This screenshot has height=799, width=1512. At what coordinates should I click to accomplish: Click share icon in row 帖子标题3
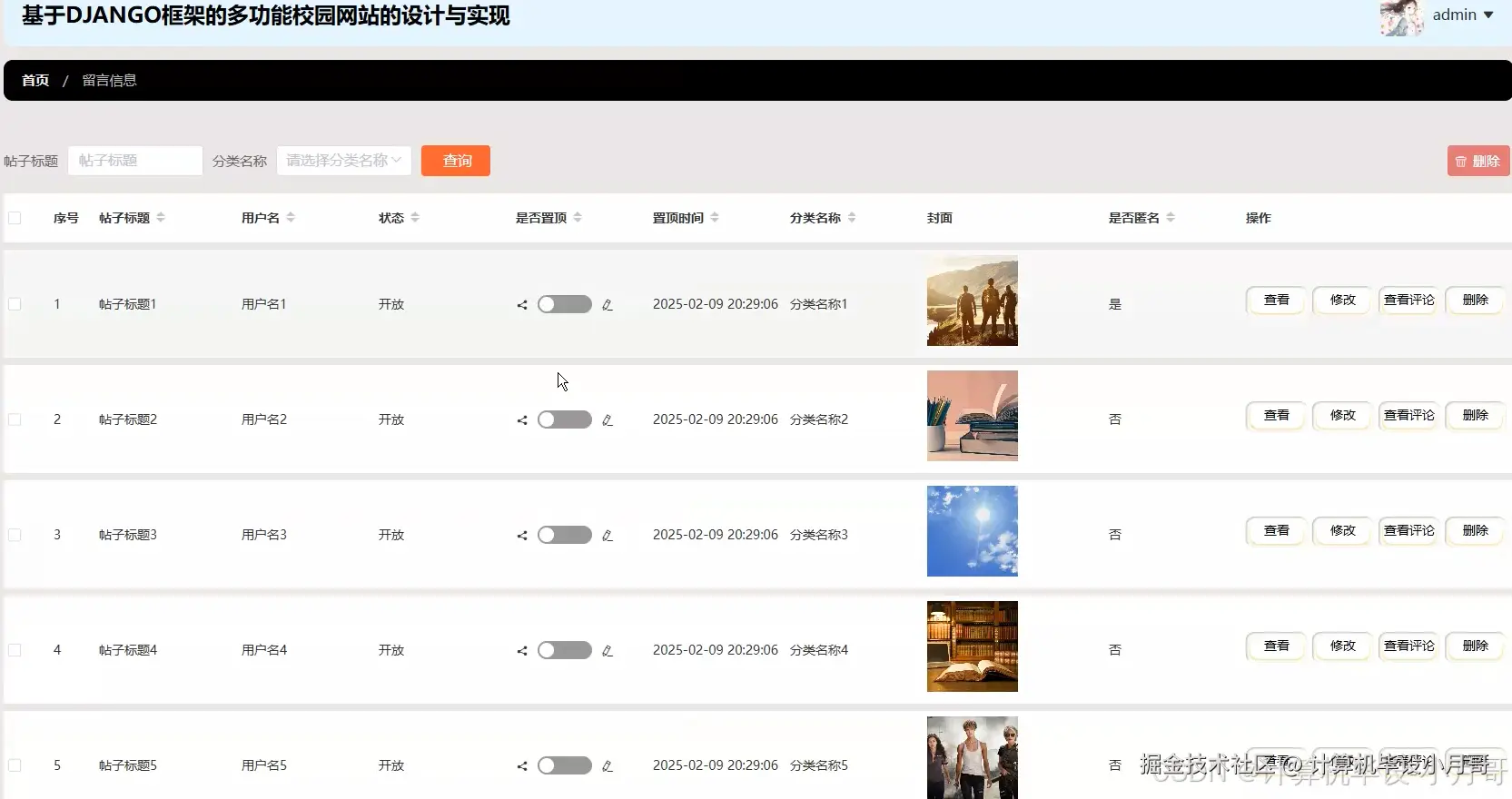coord(522,536)
